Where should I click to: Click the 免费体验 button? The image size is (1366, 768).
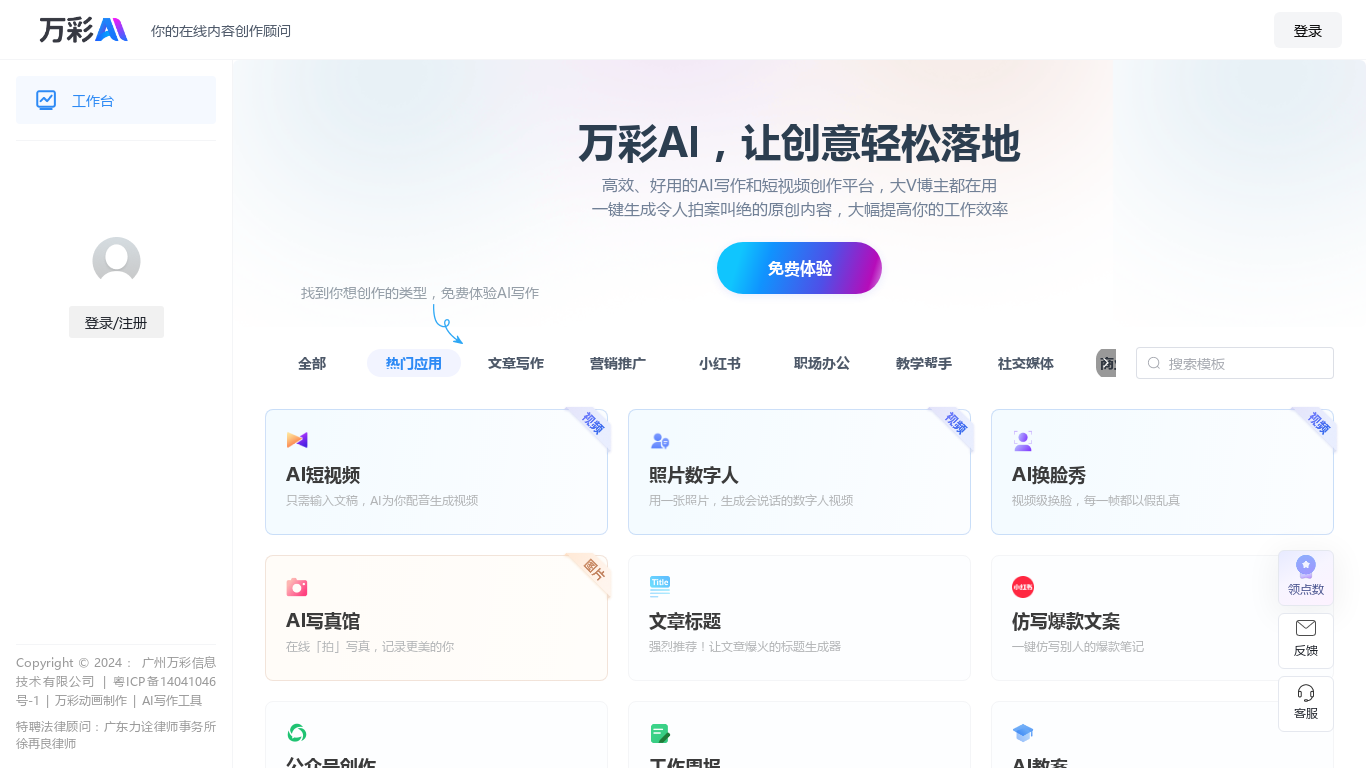click(799, 268)
